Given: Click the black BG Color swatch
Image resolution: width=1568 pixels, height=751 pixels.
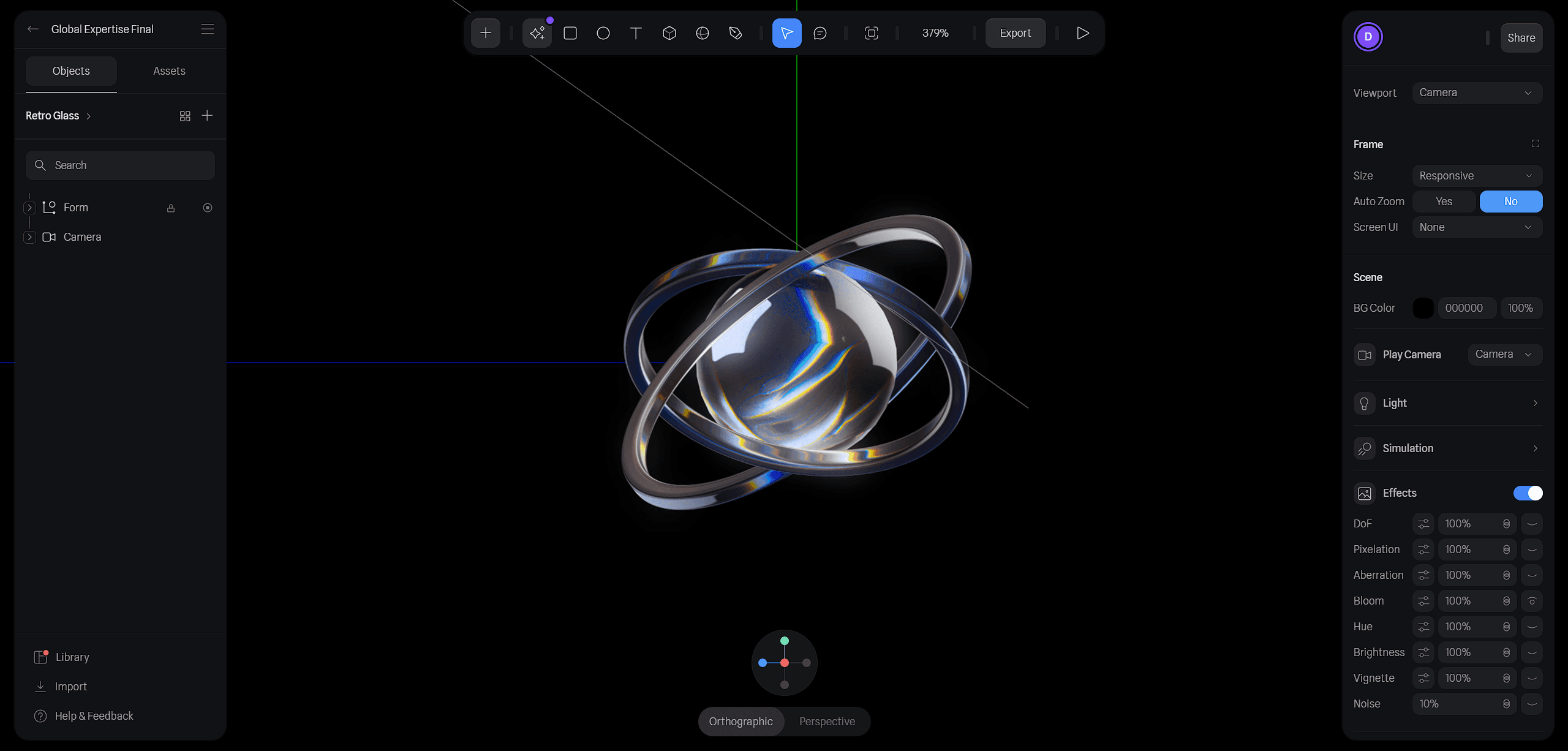Looking at the screenshot, I should [1423, 308].
